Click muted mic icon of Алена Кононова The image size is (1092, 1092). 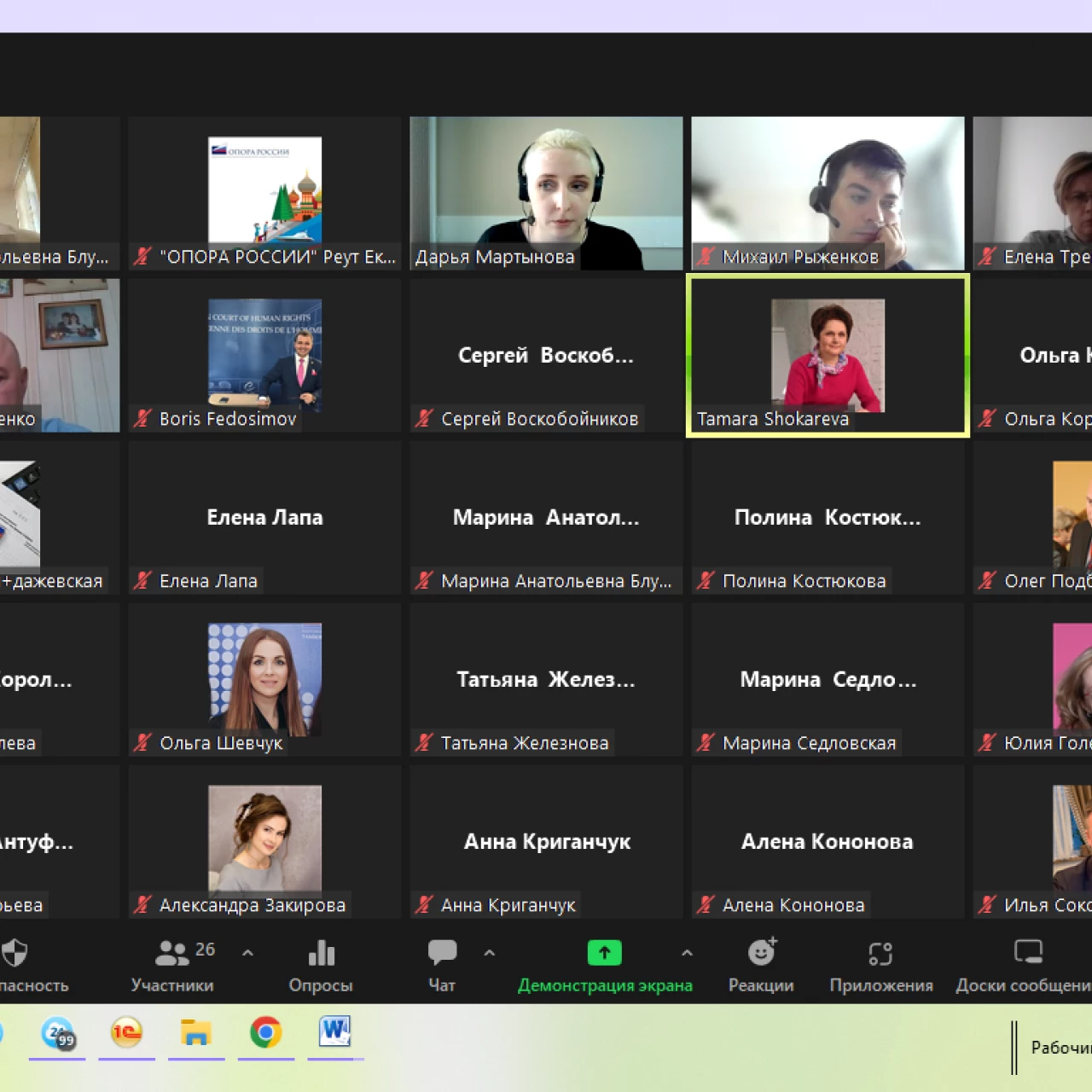[x=706, y=904]
